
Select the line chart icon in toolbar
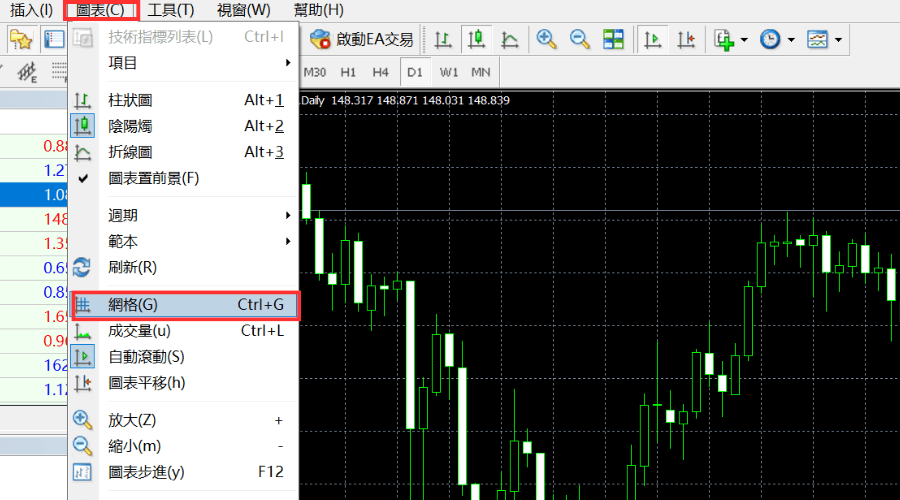point(509,39)
